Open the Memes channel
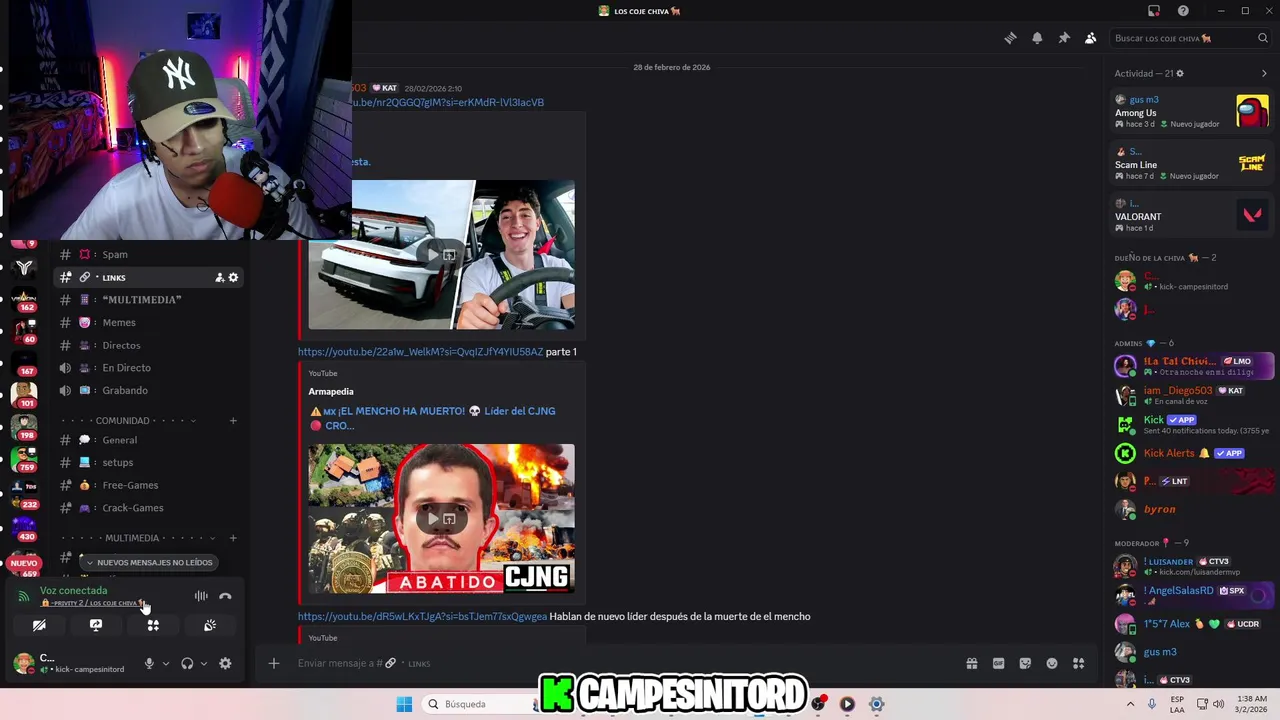Viewport: 1280px width, 720px height. click(x=149, y=322)
